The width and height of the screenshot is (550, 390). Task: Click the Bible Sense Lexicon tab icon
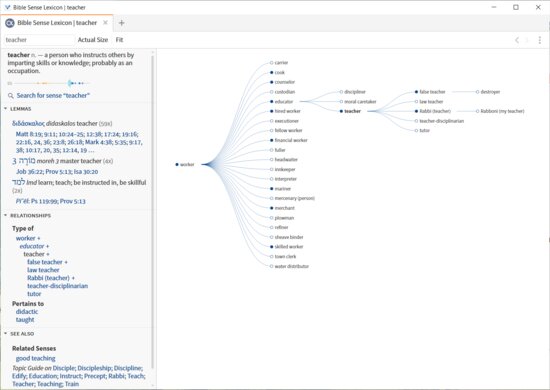coord(10,23)
